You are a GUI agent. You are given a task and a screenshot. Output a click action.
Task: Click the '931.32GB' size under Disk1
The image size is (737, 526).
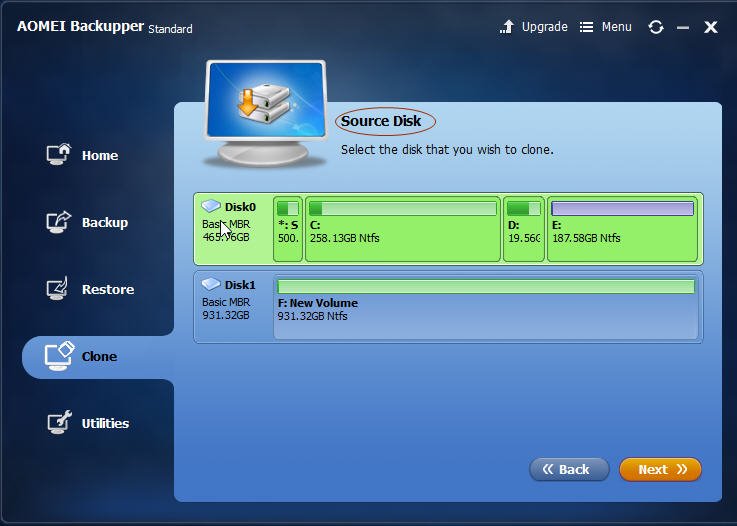226,315
